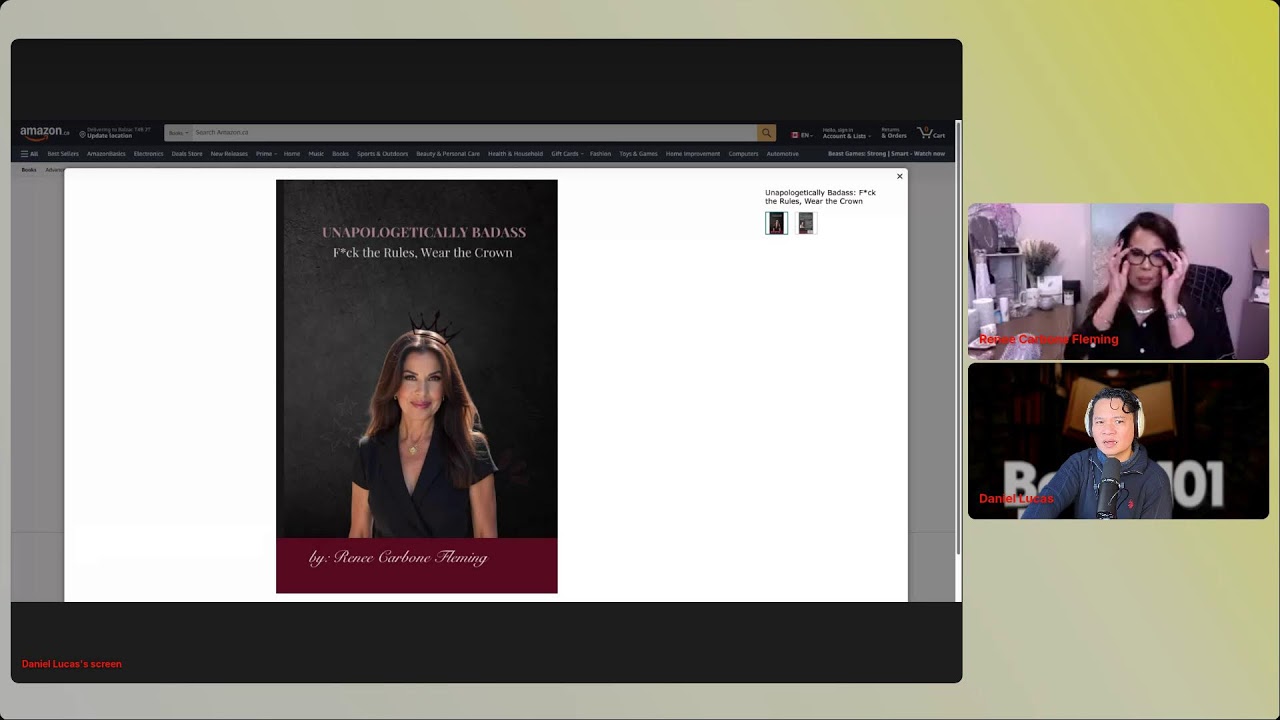Screen dimensions: 1280x720
Task: Click the Search Amazon.ca input field
Action: click(474, 133)
